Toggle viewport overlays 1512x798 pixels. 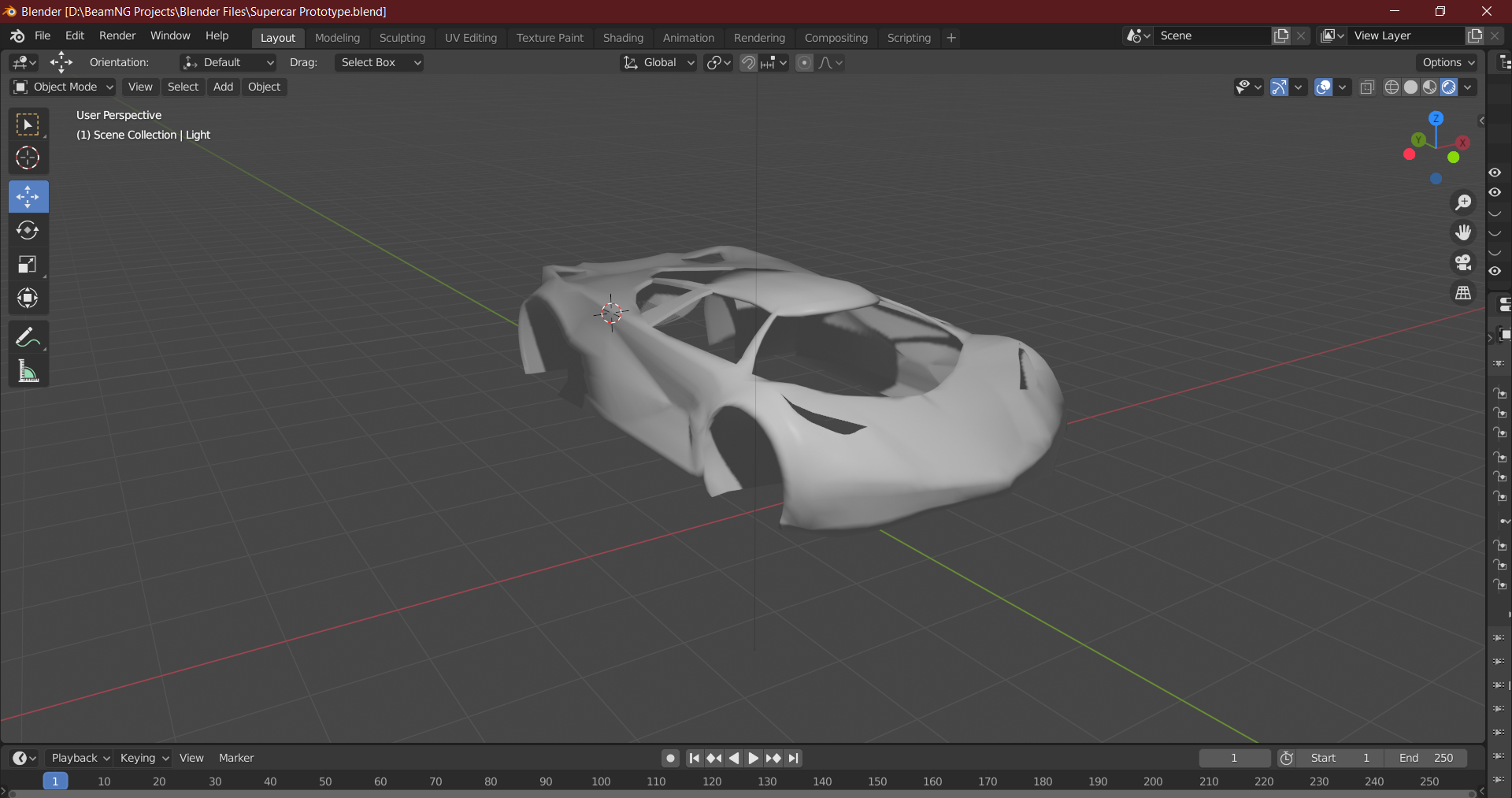(x=1324, y=87)
